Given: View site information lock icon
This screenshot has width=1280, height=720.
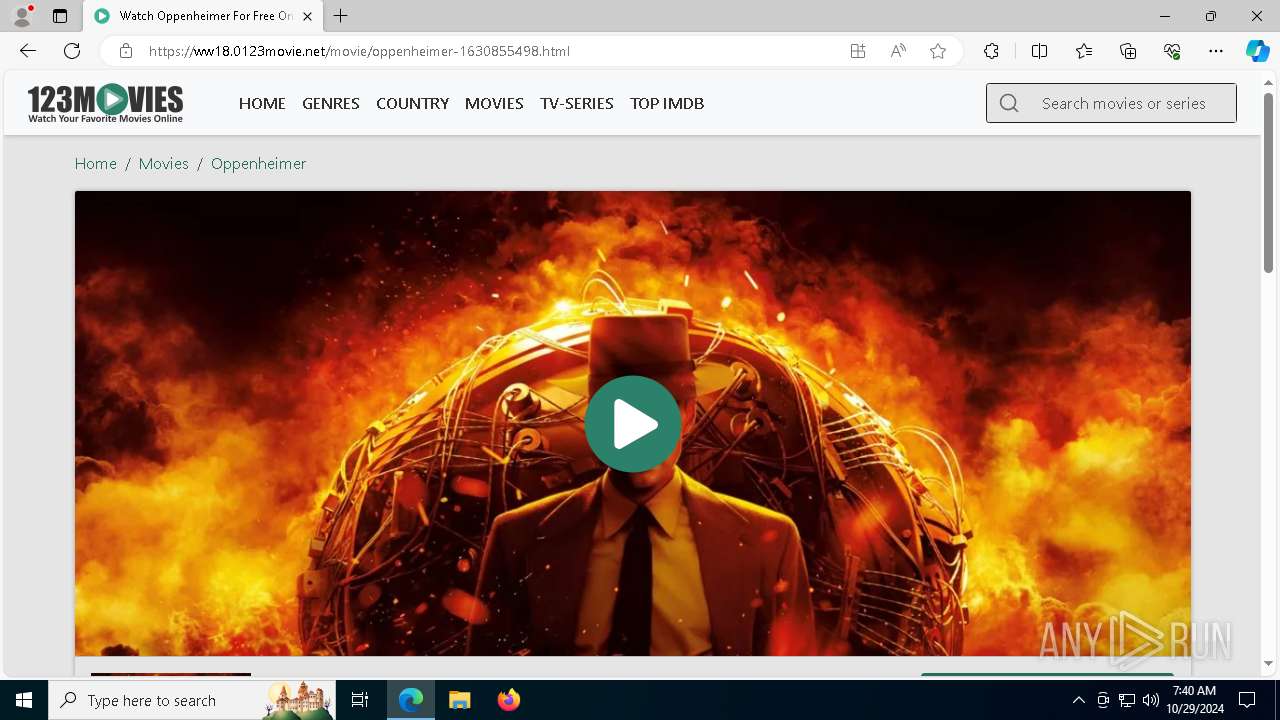Looking at the screenshot, I should tap(126, 51).
